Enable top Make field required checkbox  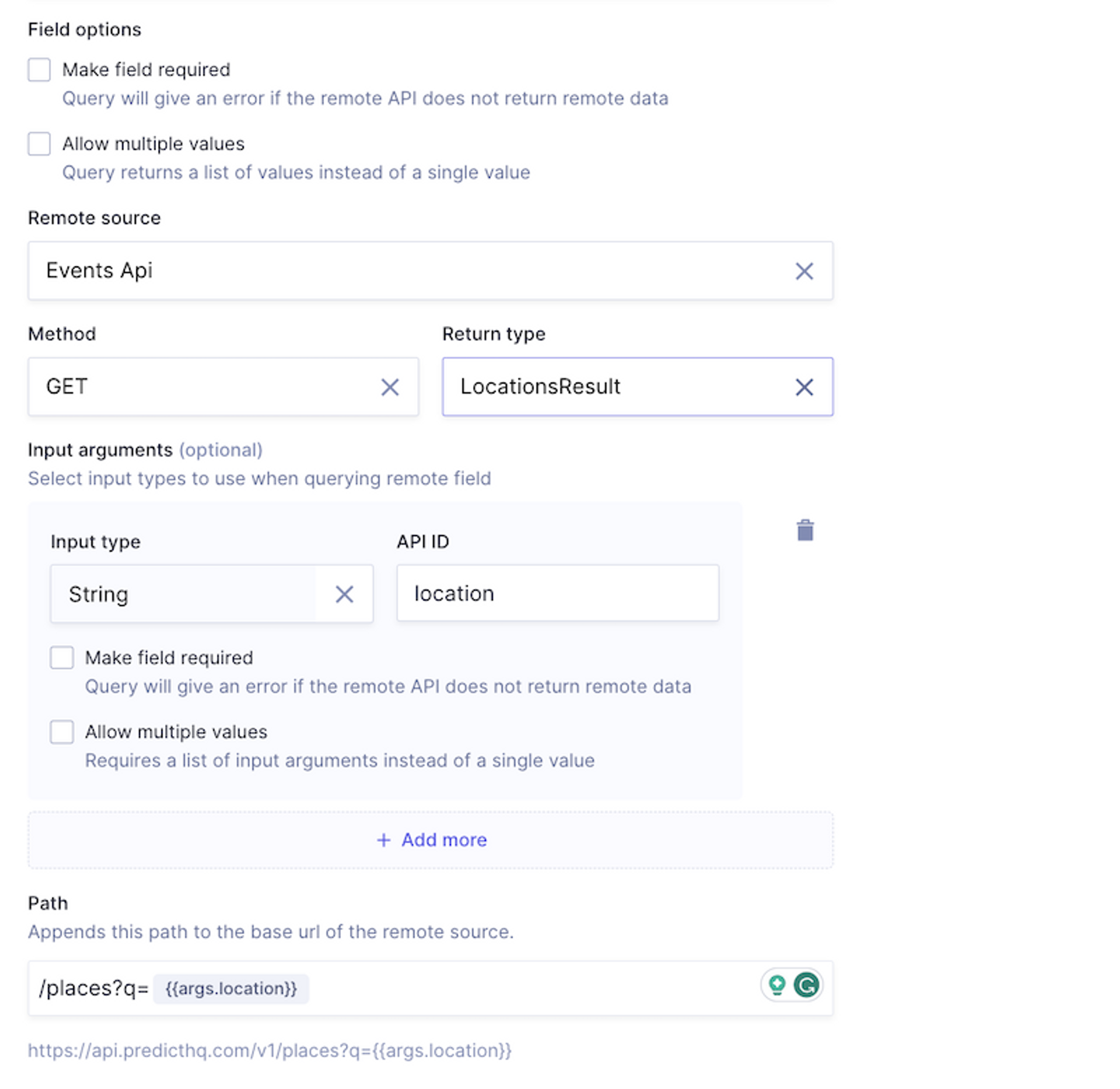(x=39, y=70)
